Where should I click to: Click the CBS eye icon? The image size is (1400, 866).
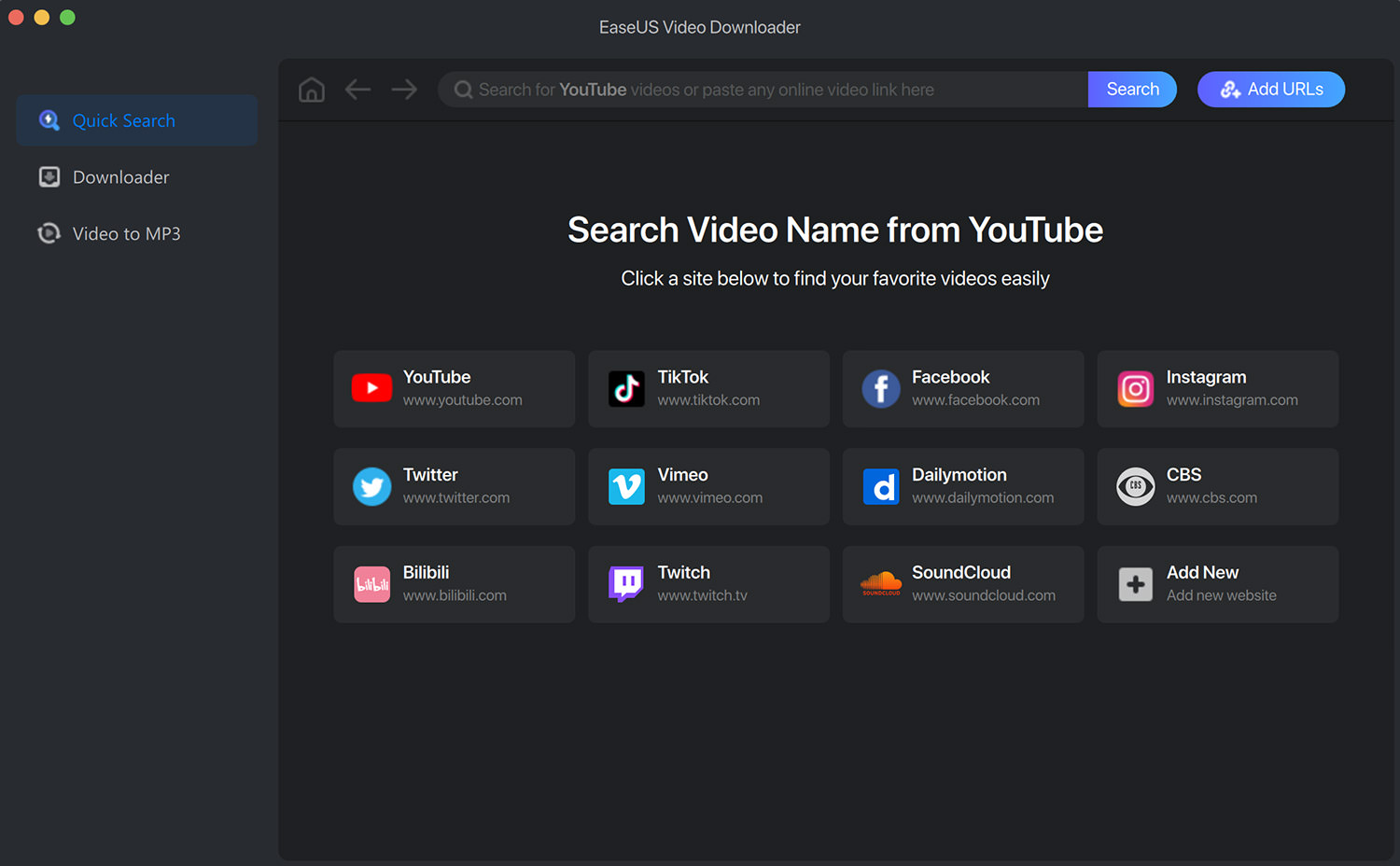(1136, 486)
